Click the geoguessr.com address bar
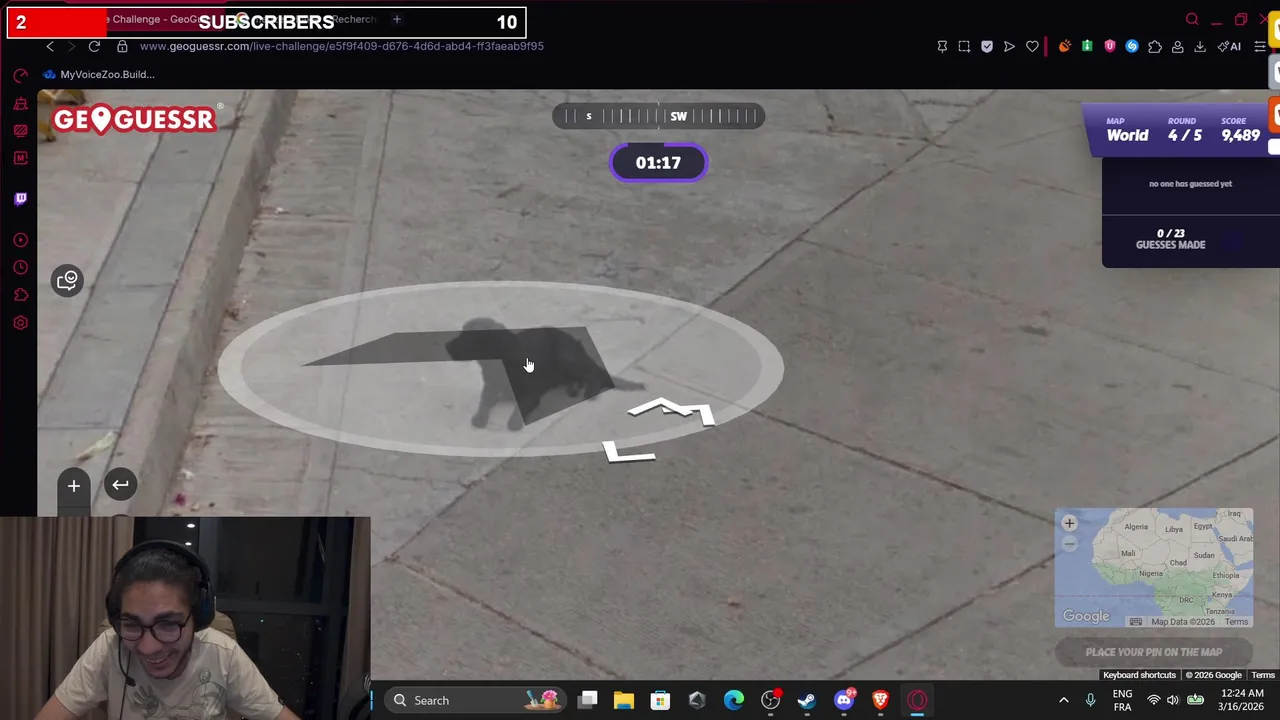 point(342,46)
